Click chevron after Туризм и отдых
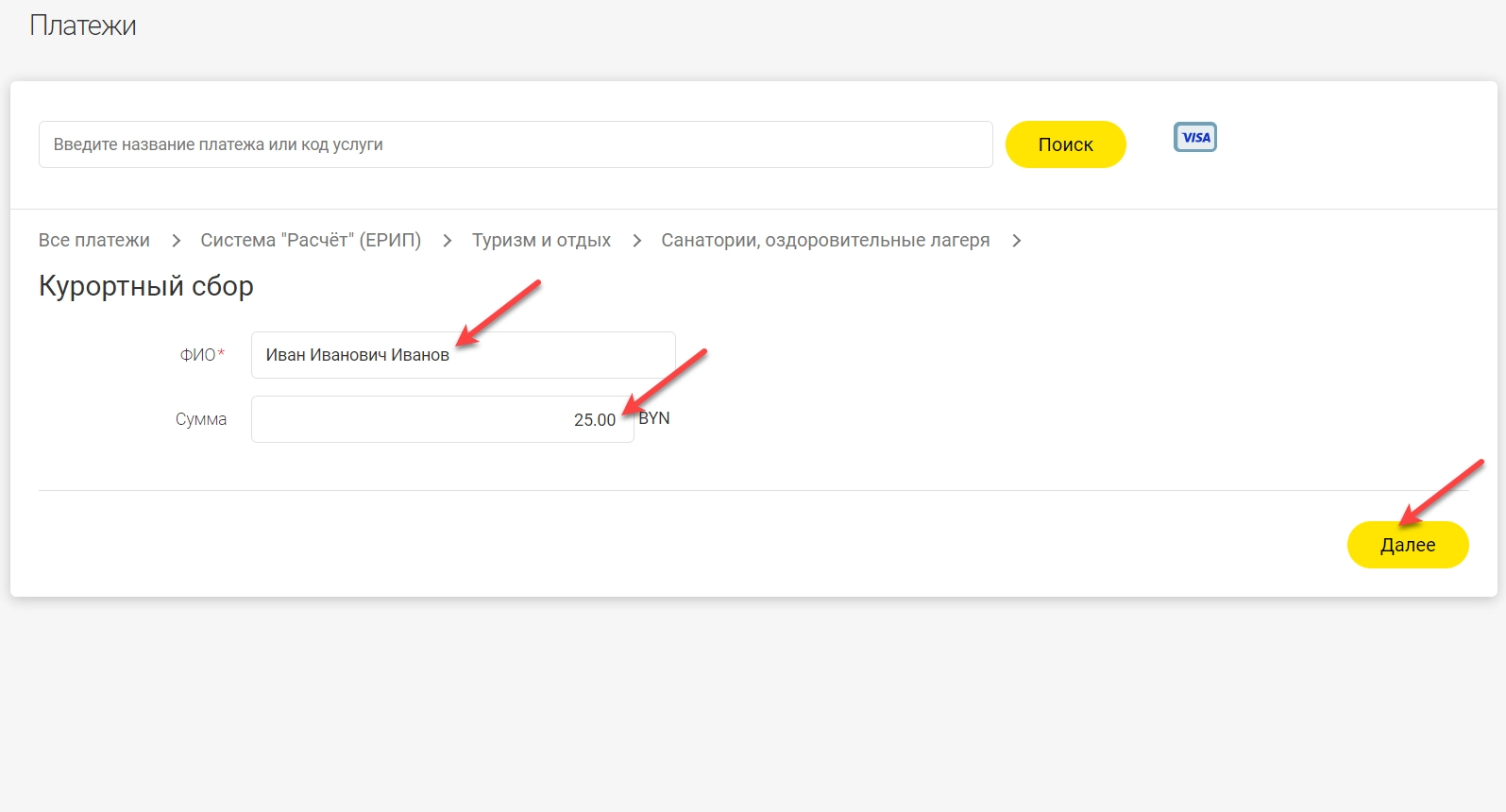This screenshot has width=1506, height=812. 637,241
